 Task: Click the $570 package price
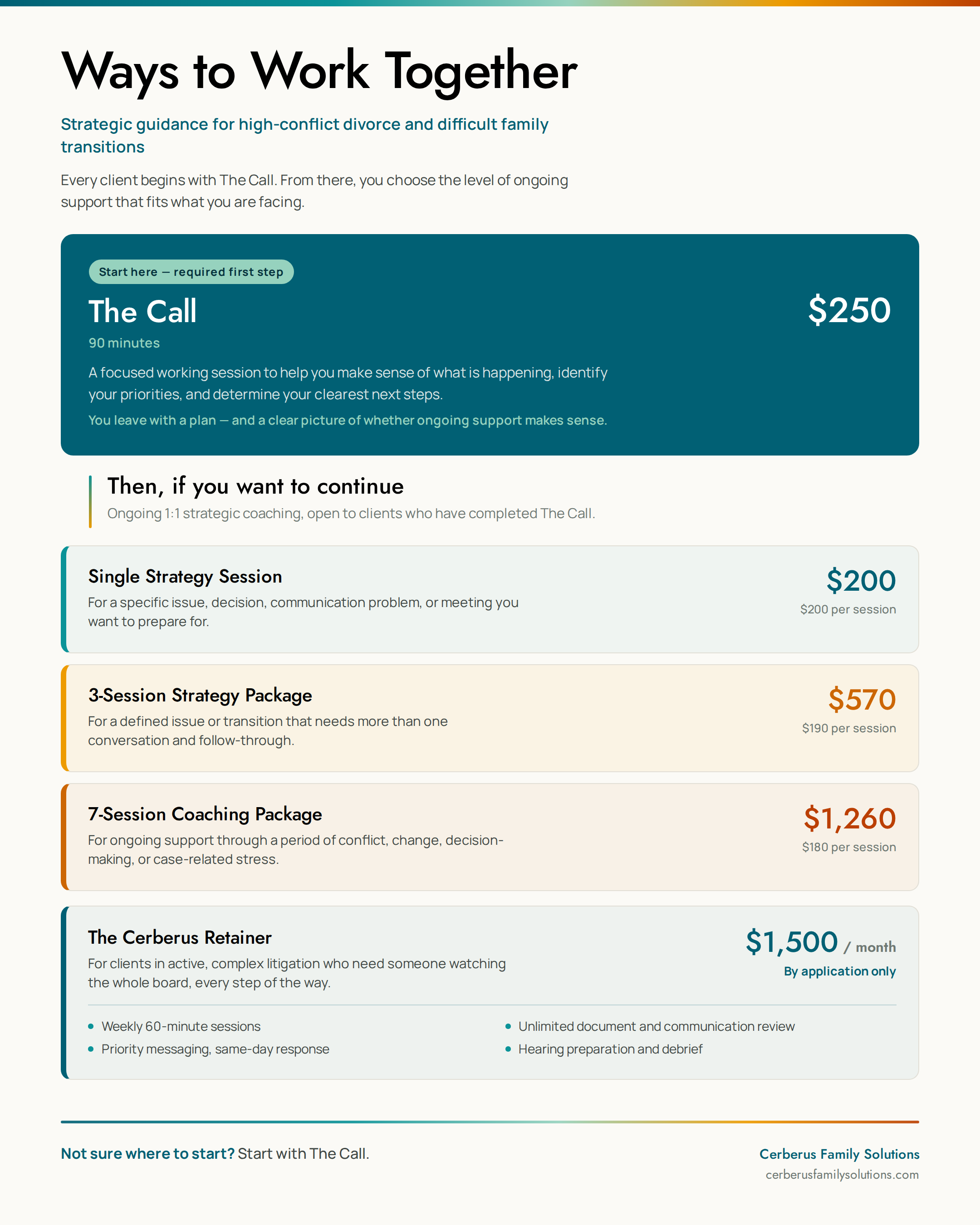click(862, 699)
